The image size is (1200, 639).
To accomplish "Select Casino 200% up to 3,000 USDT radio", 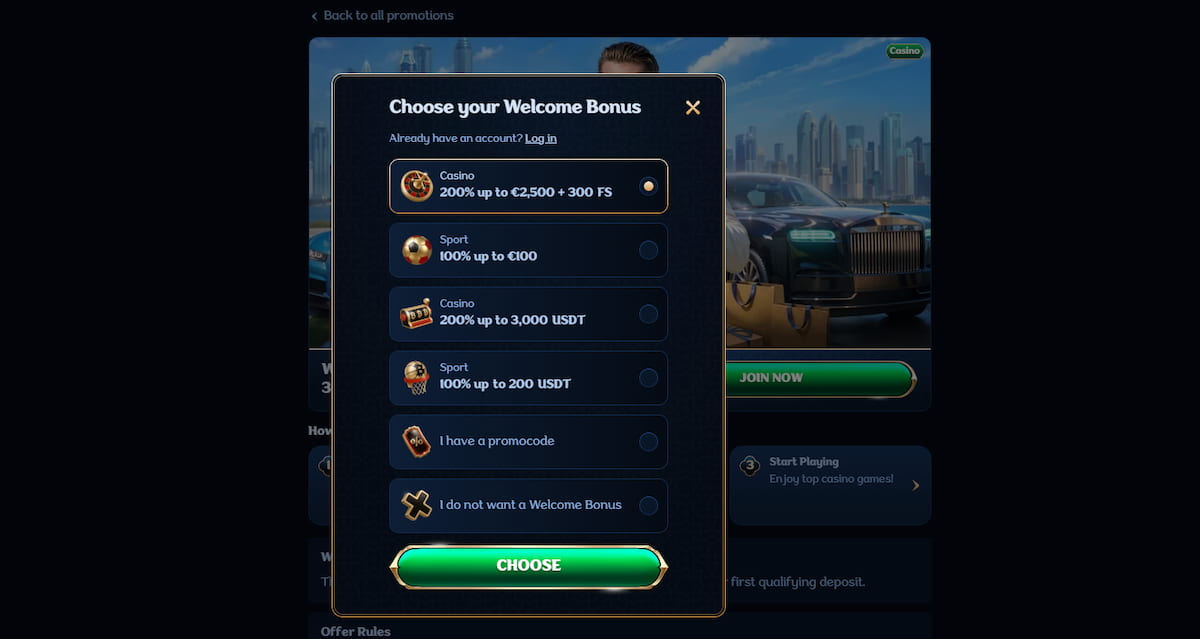I will tap(648, 314).
